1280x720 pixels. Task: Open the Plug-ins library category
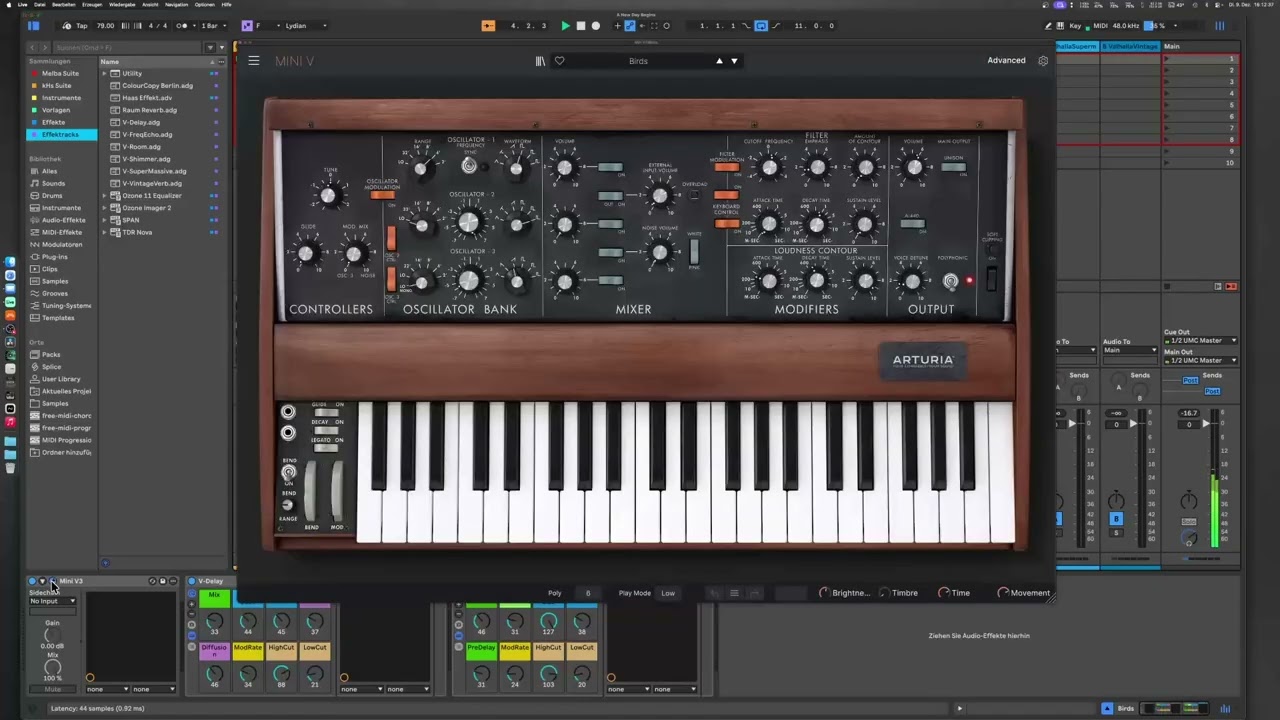(x=54, y=257)
